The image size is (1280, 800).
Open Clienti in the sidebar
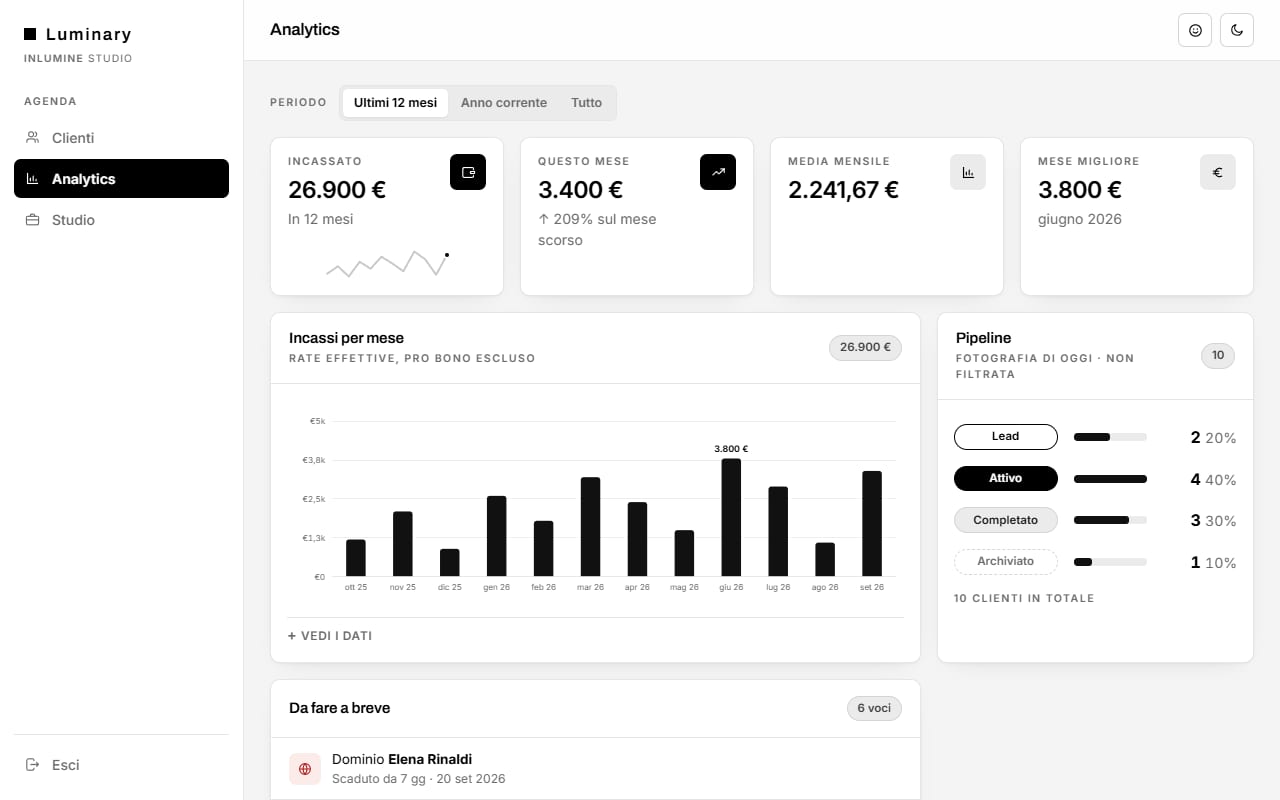[121, 138]
